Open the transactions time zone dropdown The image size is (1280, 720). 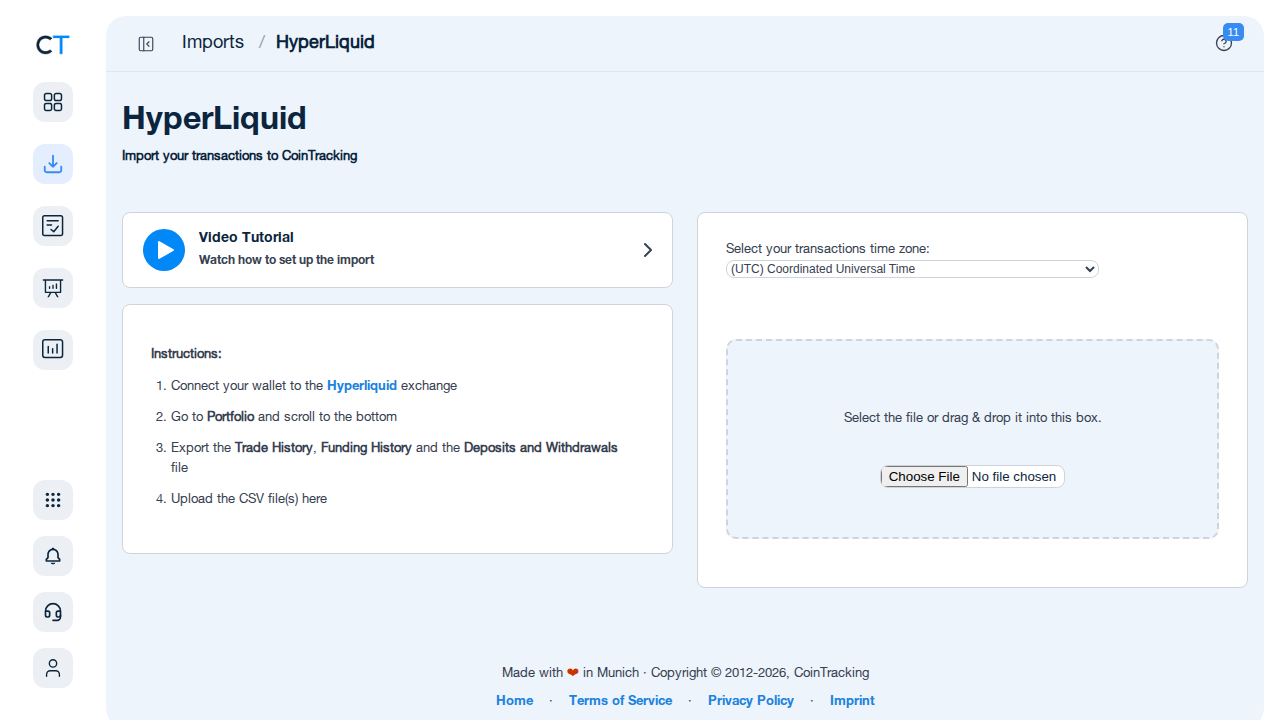tap(912, 269)
